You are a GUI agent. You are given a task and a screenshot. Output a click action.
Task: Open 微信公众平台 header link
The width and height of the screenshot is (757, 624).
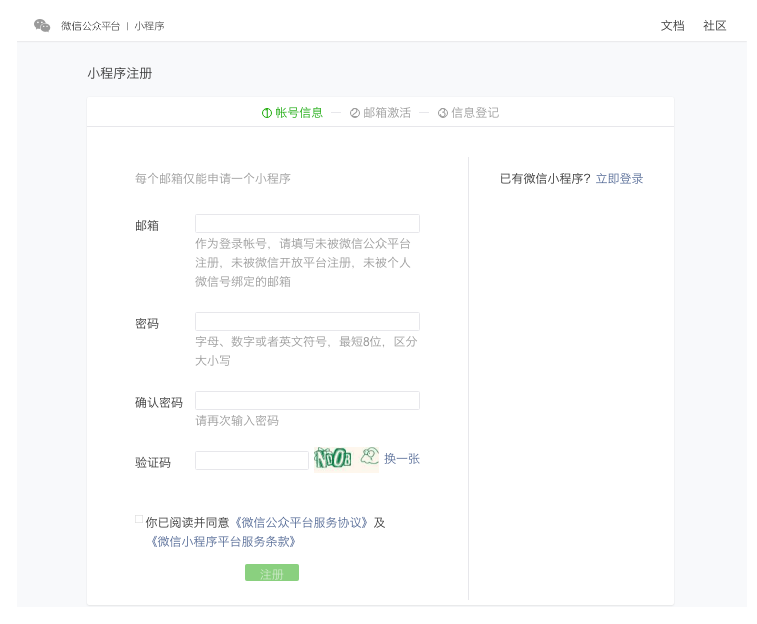click(x=90, y=26)
